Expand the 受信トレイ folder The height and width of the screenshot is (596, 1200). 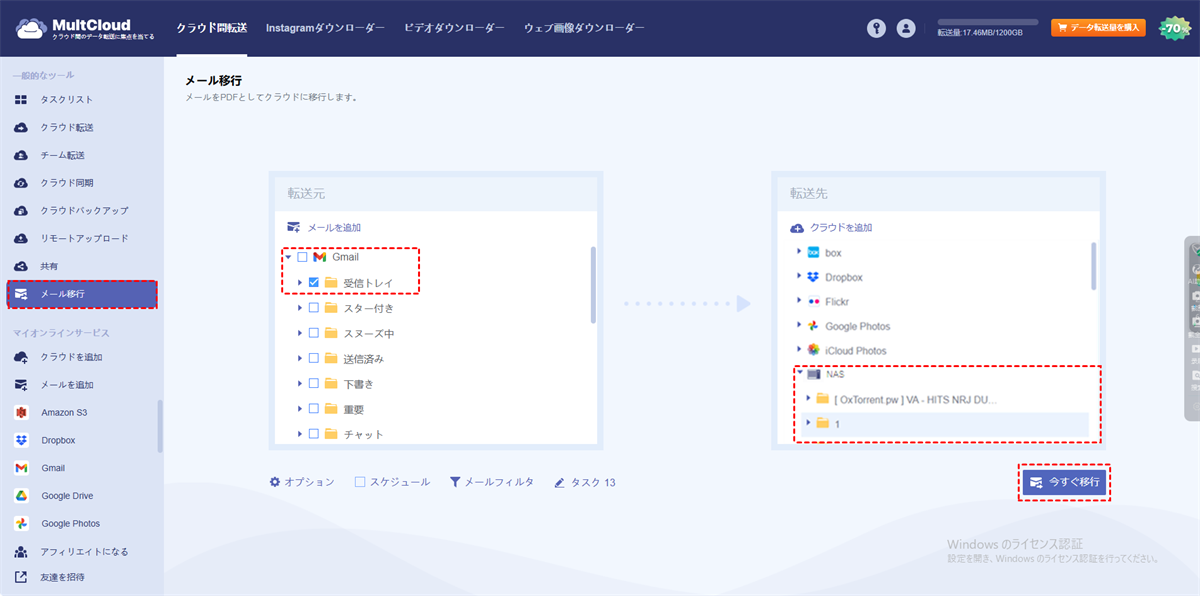[x=300, y=283]
